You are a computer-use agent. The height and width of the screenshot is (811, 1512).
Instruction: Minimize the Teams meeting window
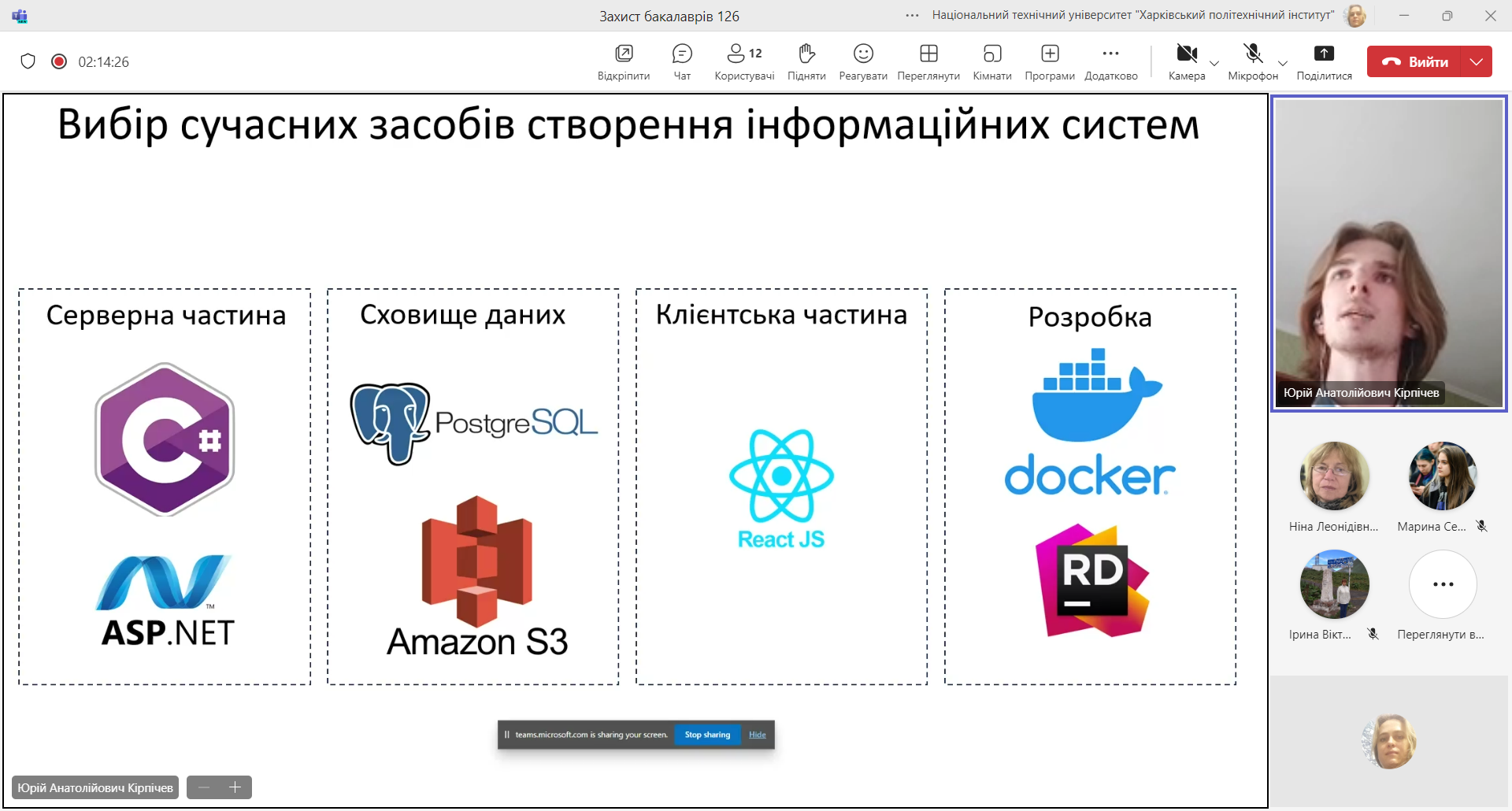pos(1404,16)
